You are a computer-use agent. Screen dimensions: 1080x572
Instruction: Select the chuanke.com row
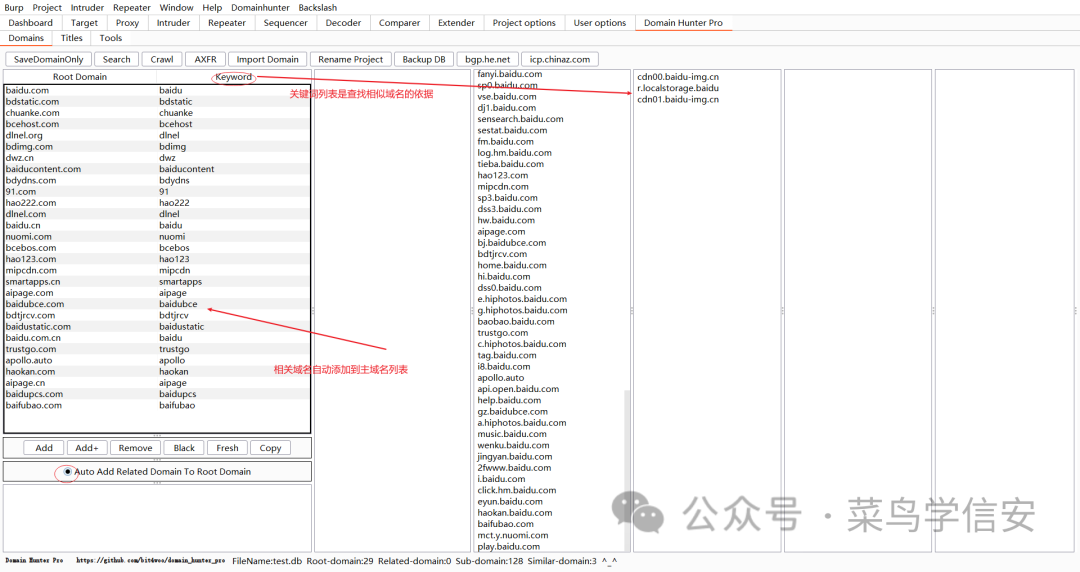tap(157, 113)
